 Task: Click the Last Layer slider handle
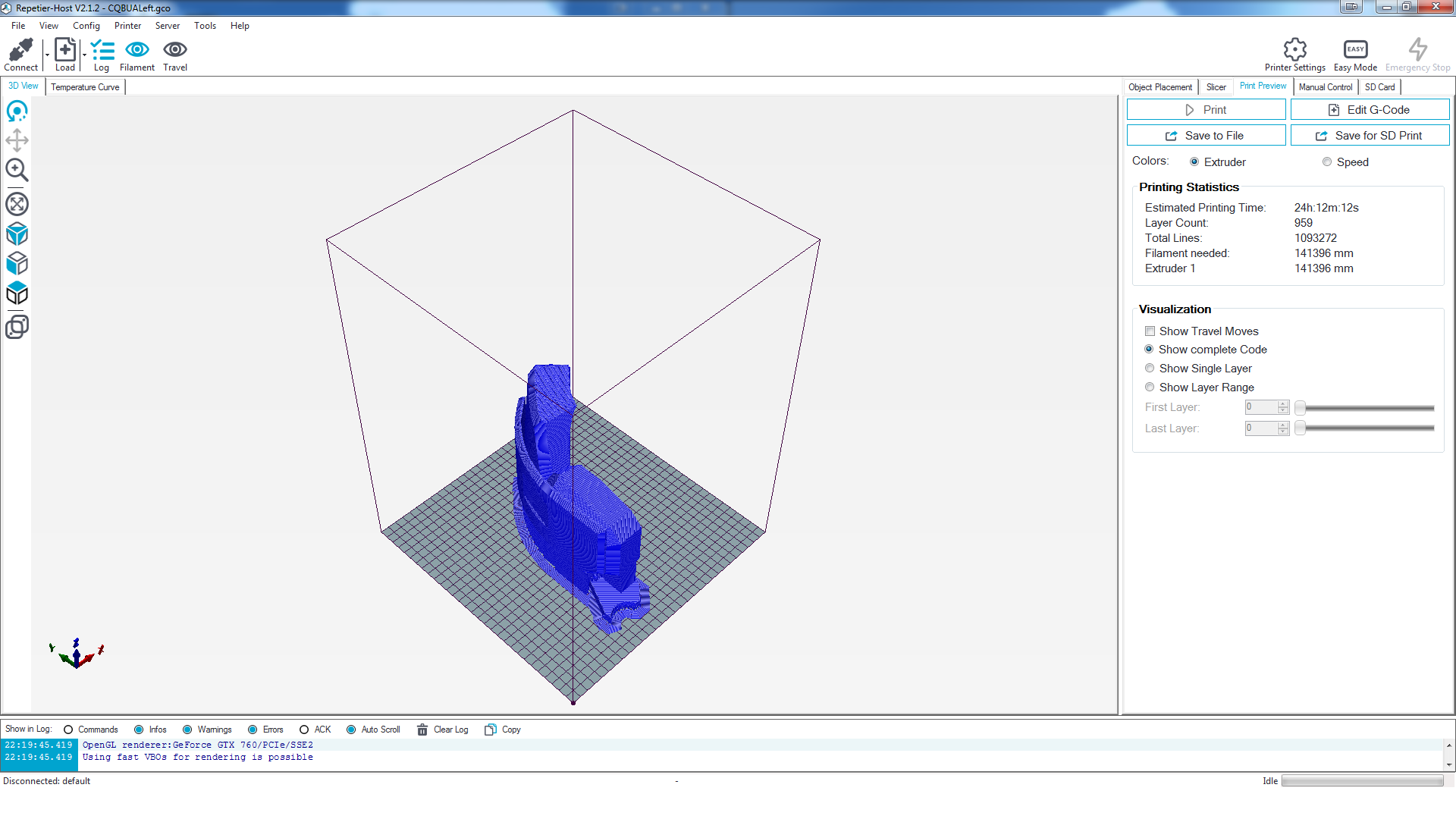(x=1300, y=428)
